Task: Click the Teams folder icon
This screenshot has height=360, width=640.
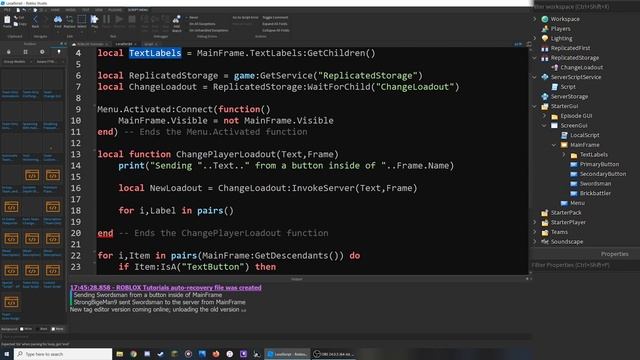Action: pos(545,232)
